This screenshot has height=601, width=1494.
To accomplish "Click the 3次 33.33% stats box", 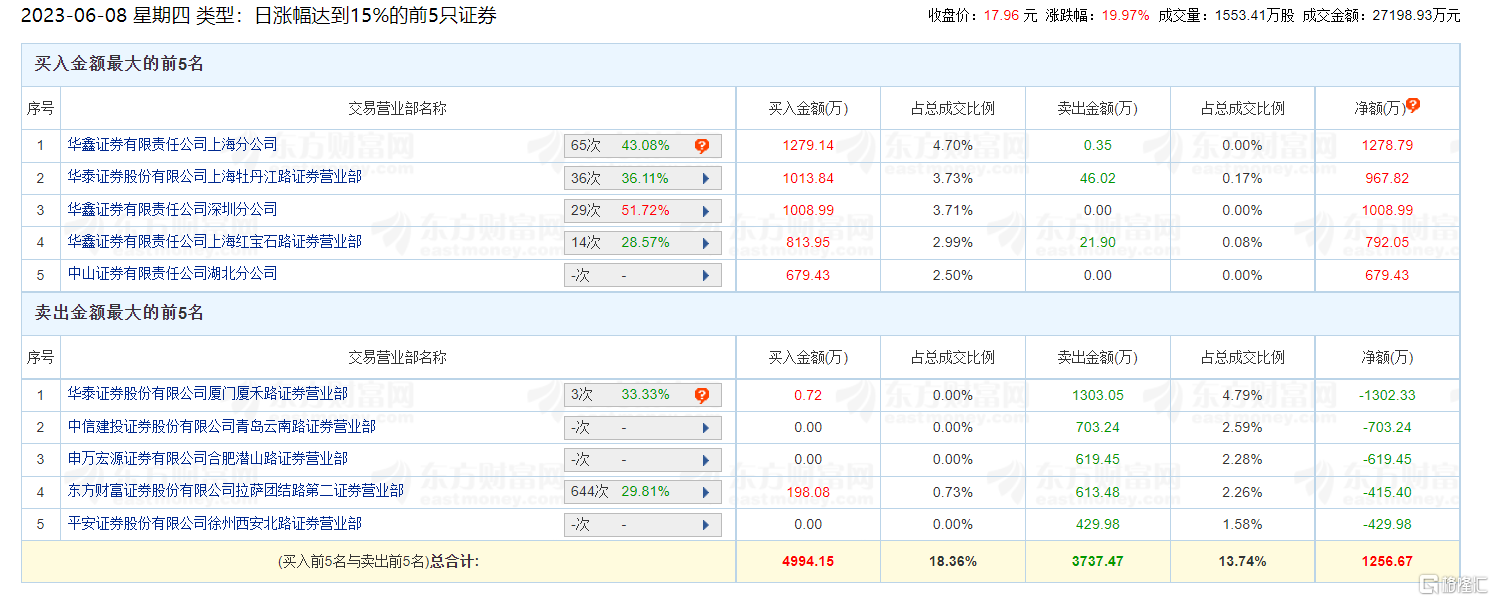I will point(643,395).
